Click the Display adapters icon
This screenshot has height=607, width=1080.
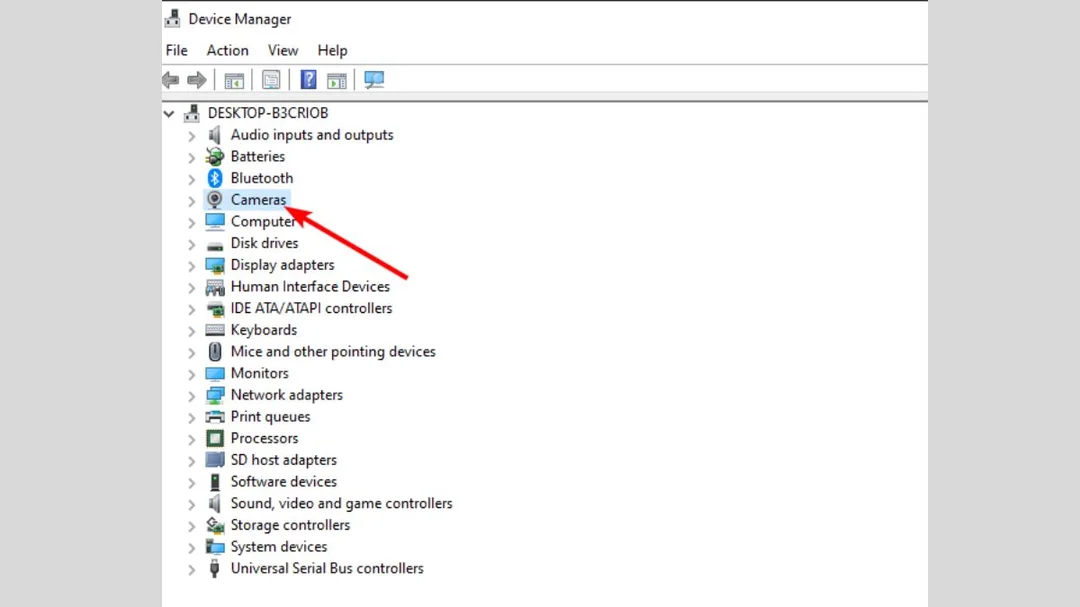215,265
